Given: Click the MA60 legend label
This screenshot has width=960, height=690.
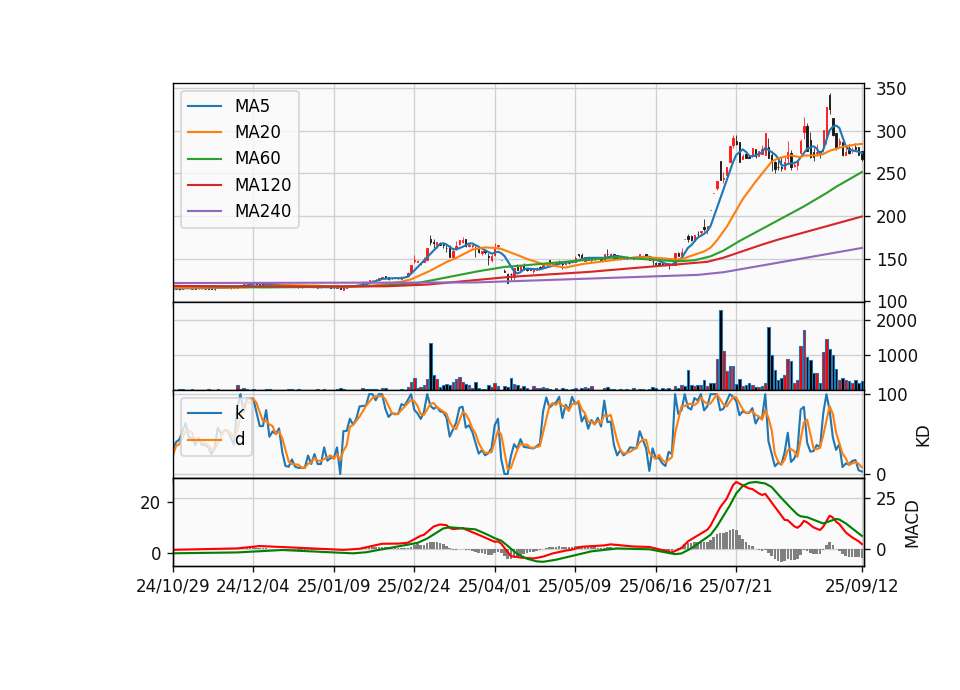Looking at the screenshot, I should (258, 158).
